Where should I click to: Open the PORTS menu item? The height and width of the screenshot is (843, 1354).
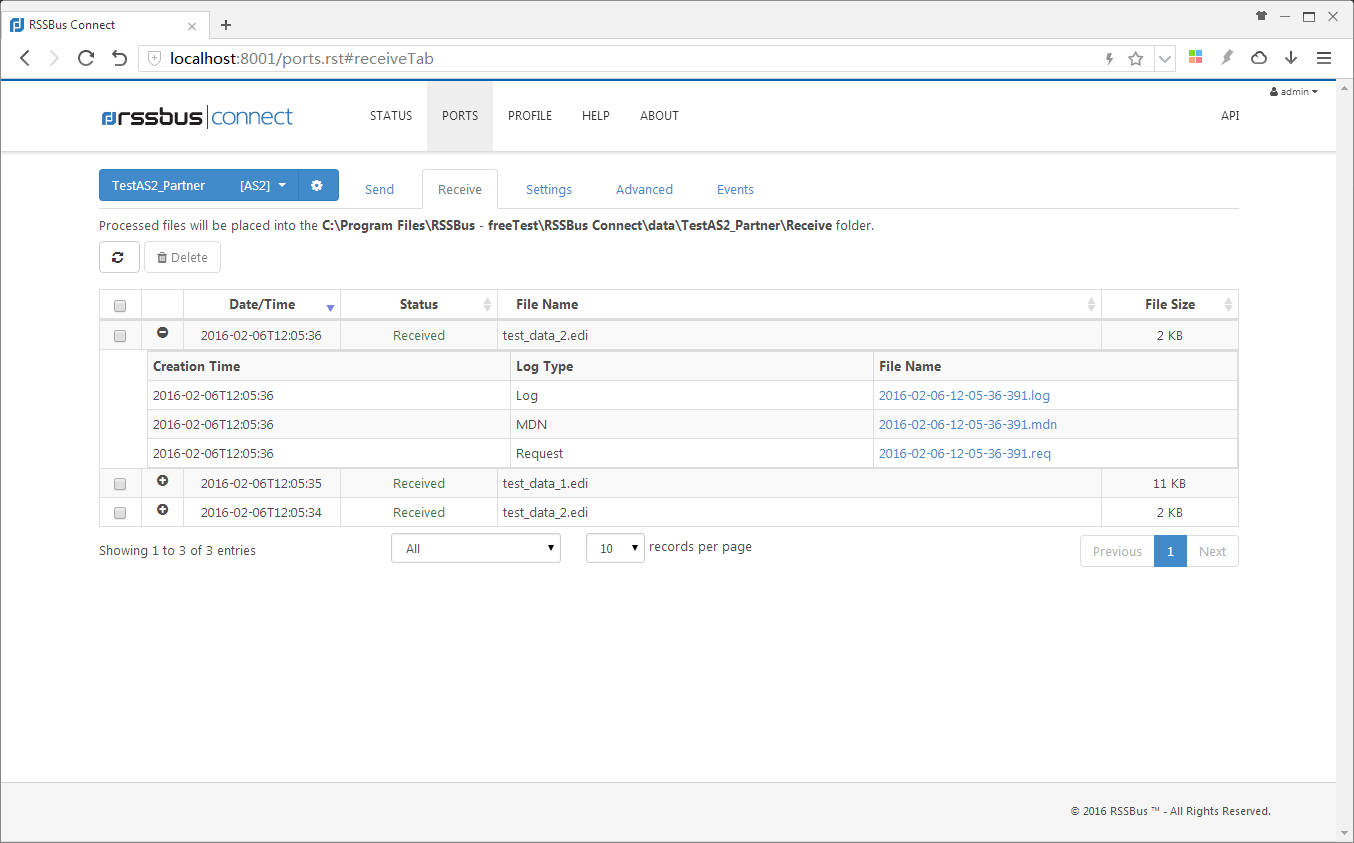click(460, 116)
